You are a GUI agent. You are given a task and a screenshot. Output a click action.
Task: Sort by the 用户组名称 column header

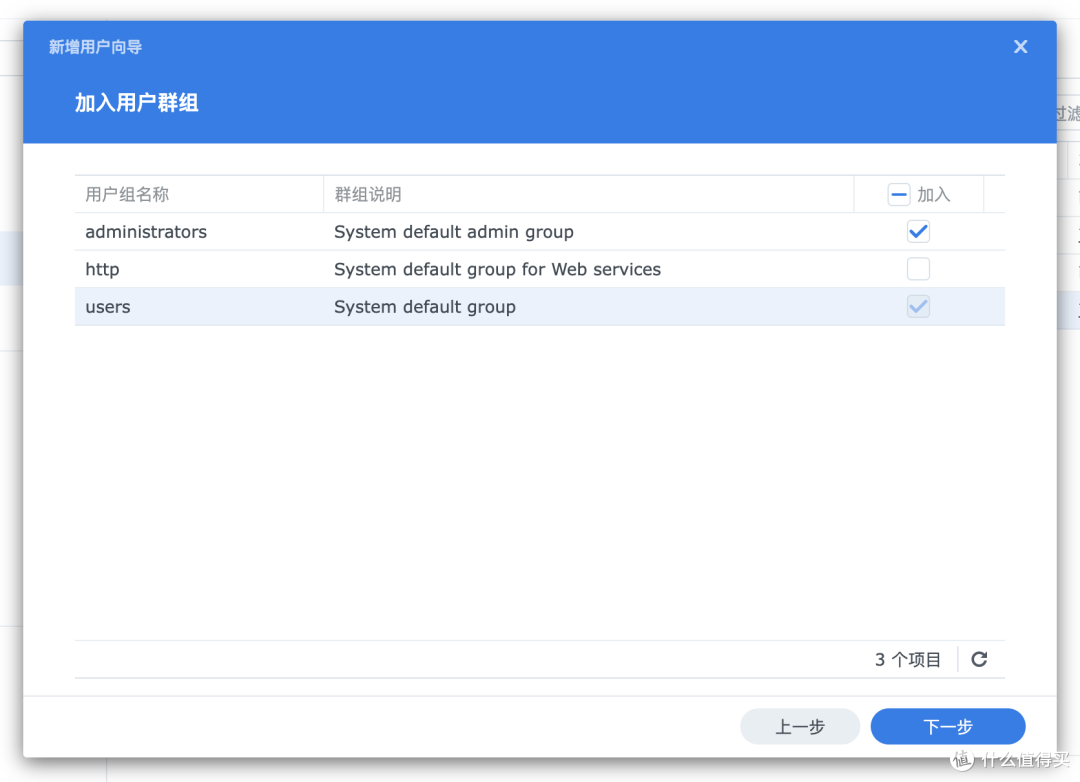199,194
